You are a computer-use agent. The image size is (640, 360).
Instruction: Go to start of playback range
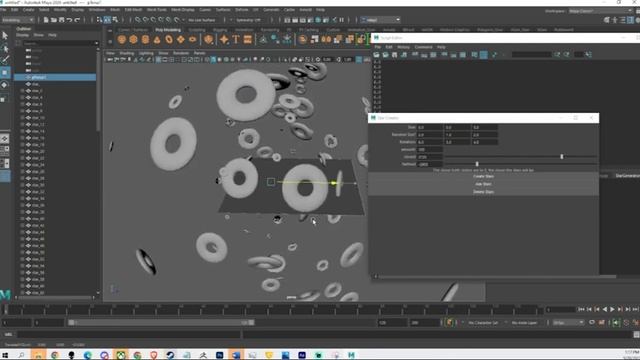click(x=581, y=309)
